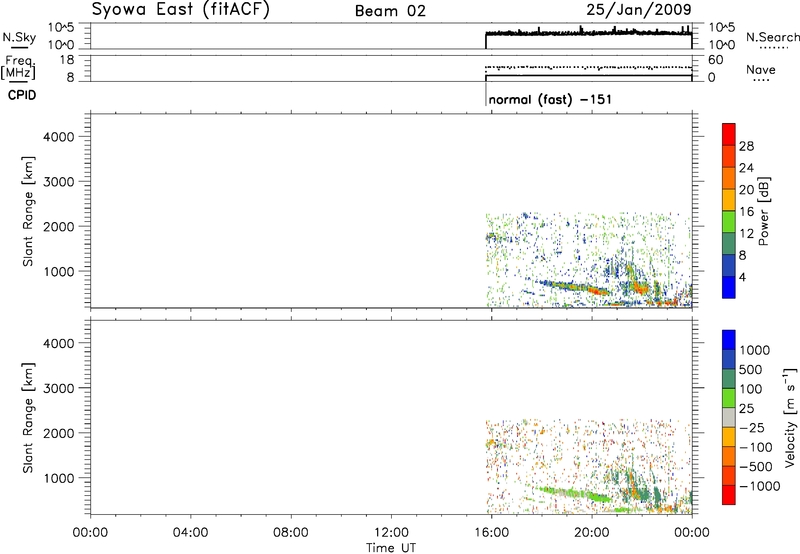Click the "16" Power colorbar tick label
Image resolution: width=800 pixels, height=554 pixels.
746,212
